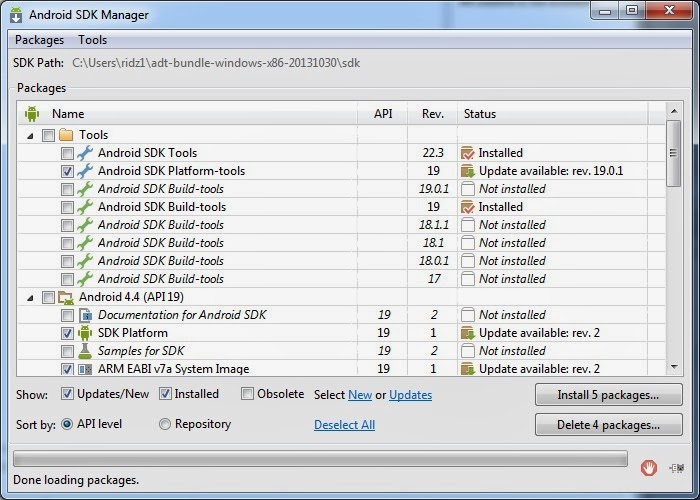Click the New link
Viewport: 700px width, 500px height.
(360, 395)
